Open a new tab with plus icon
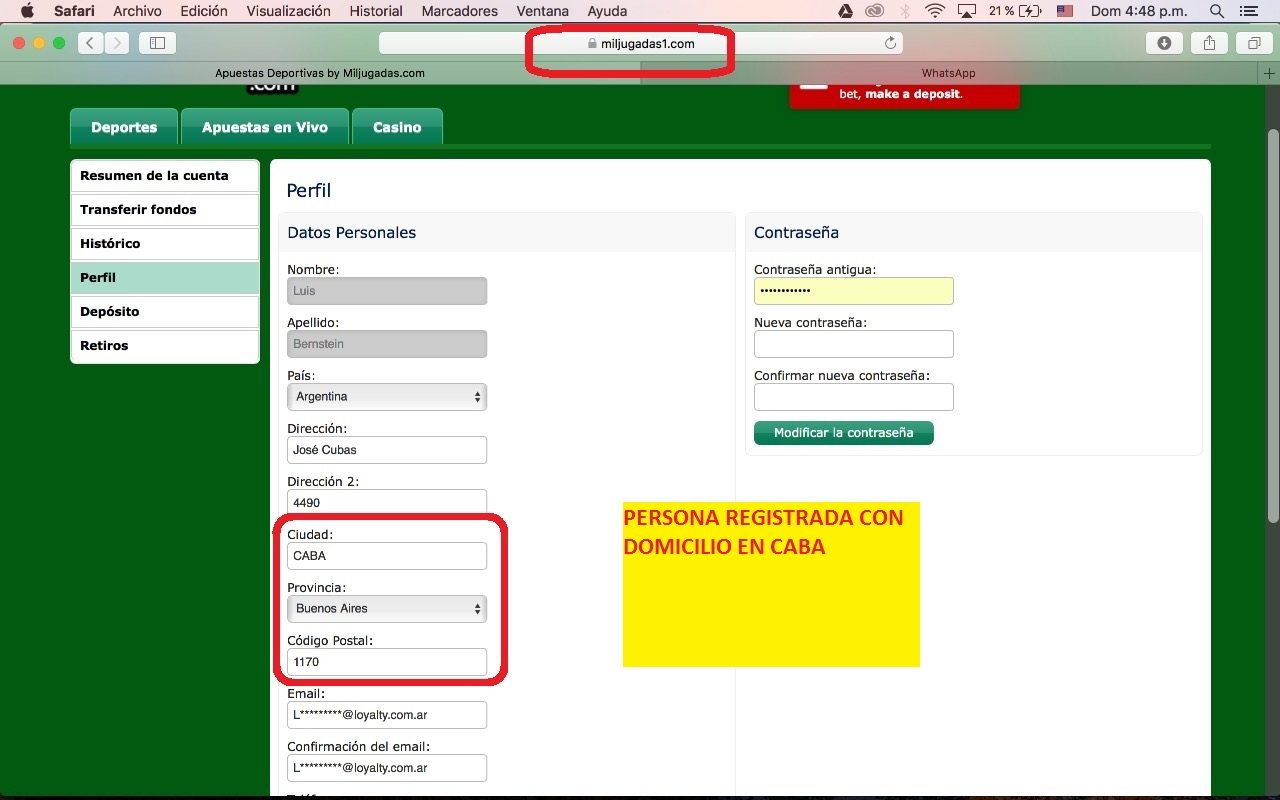This screenshot has height=800, width=1280. [1270, 73]
